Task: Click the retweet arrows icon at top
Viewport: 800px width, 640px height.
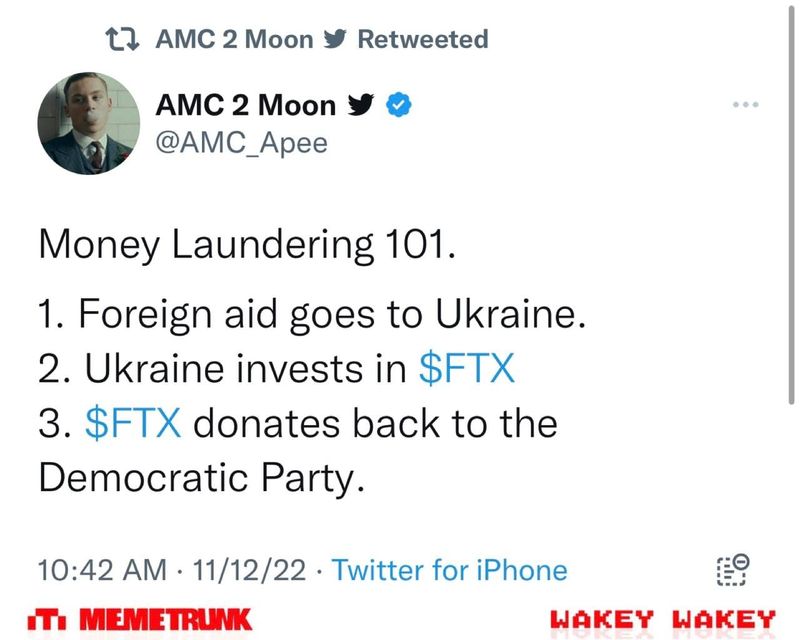Action: (125, 40)
